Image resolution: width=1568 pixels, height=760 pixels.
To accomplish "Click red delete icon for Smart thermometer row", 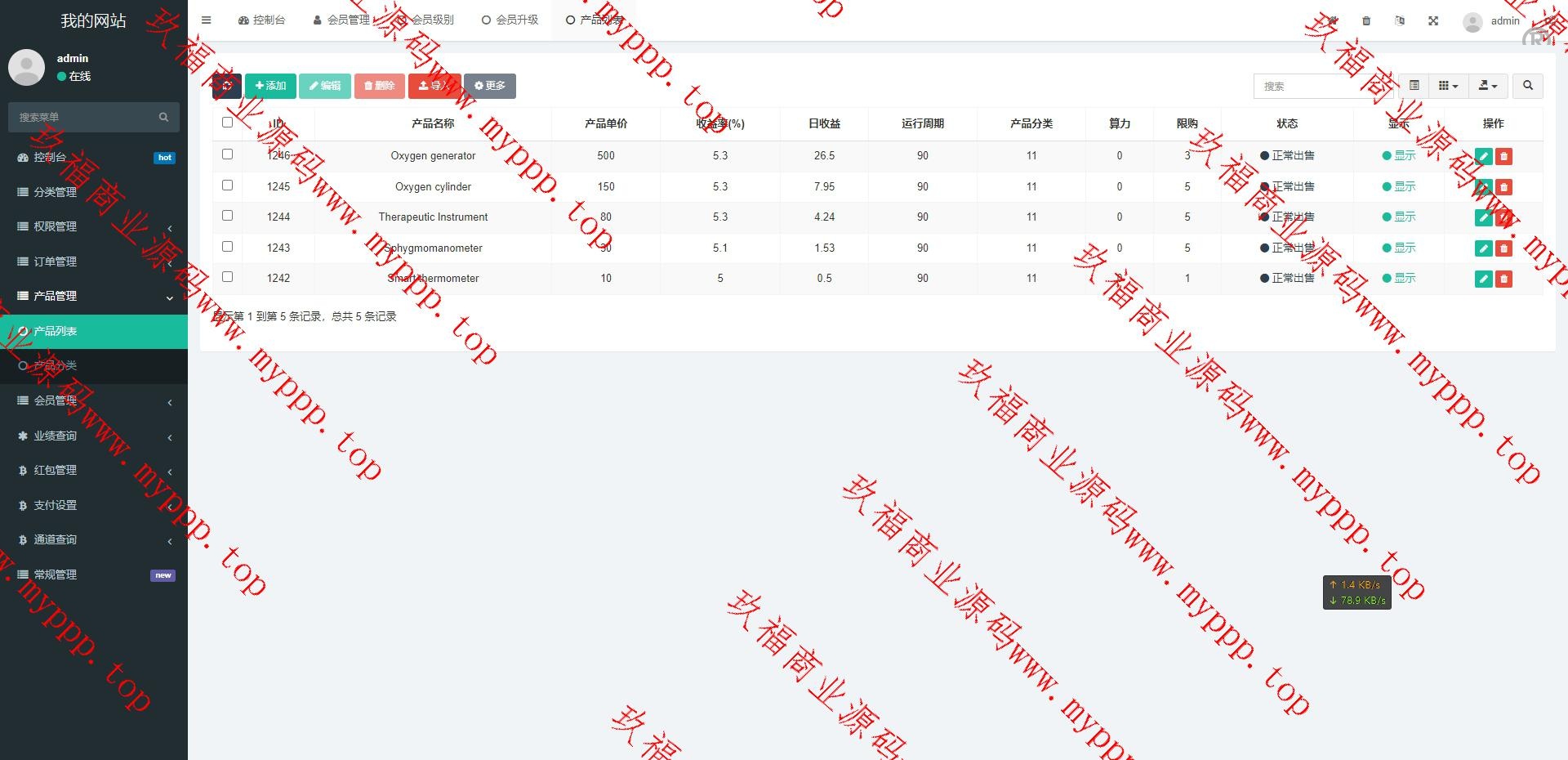I will [x=1503, y=279].
